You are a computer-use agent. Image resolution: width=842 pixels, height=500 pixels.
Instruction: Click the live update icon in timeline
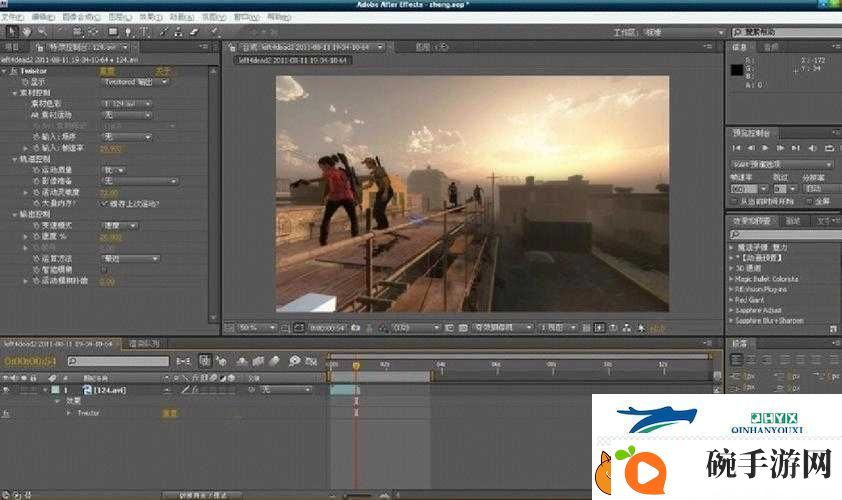pos(205,361)
